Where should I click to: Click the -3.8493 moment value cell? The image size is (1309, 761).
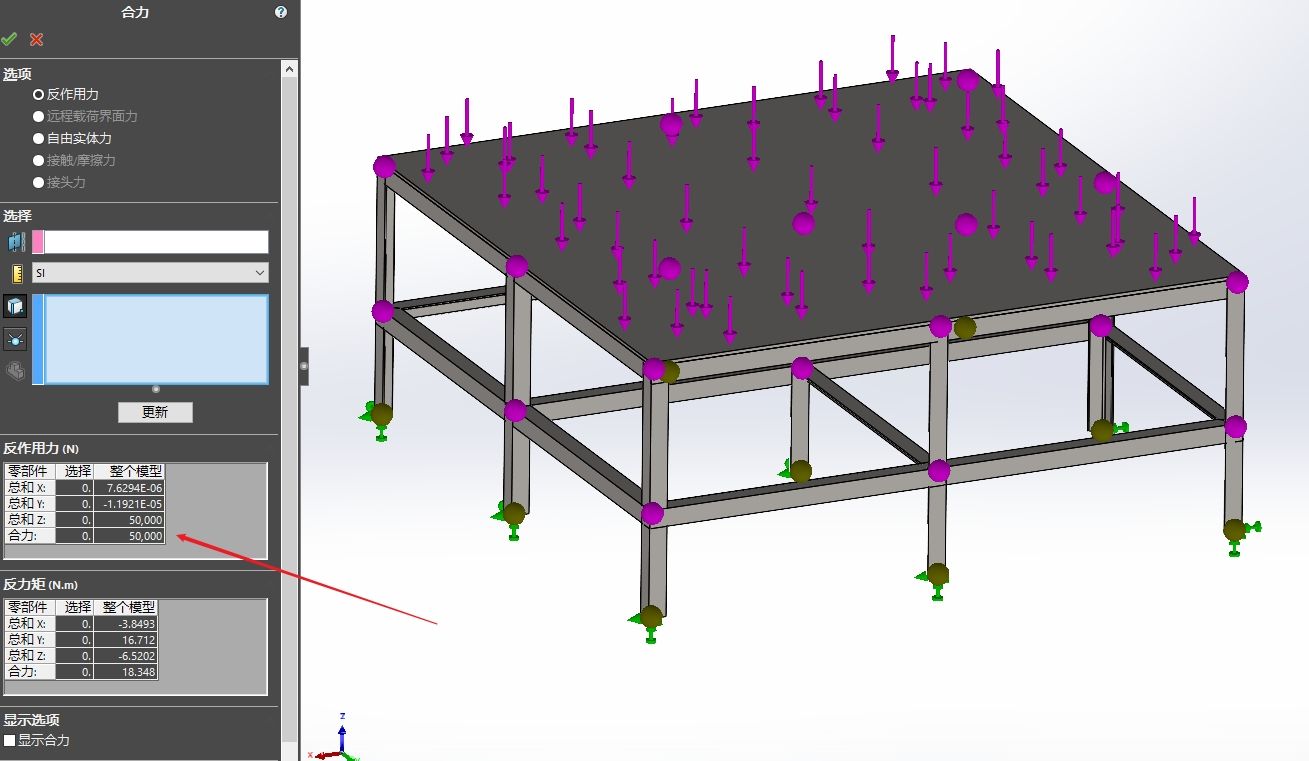[126, 623]
